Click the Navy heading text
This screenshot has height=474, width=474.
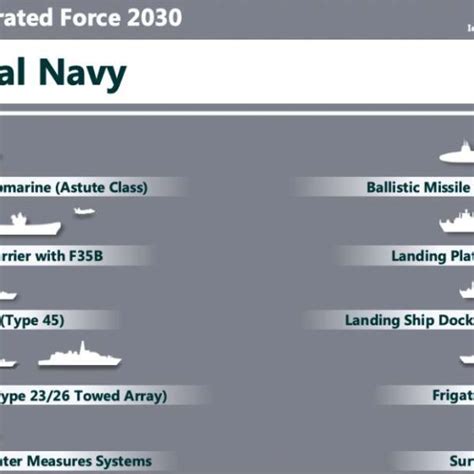[82, 73]
